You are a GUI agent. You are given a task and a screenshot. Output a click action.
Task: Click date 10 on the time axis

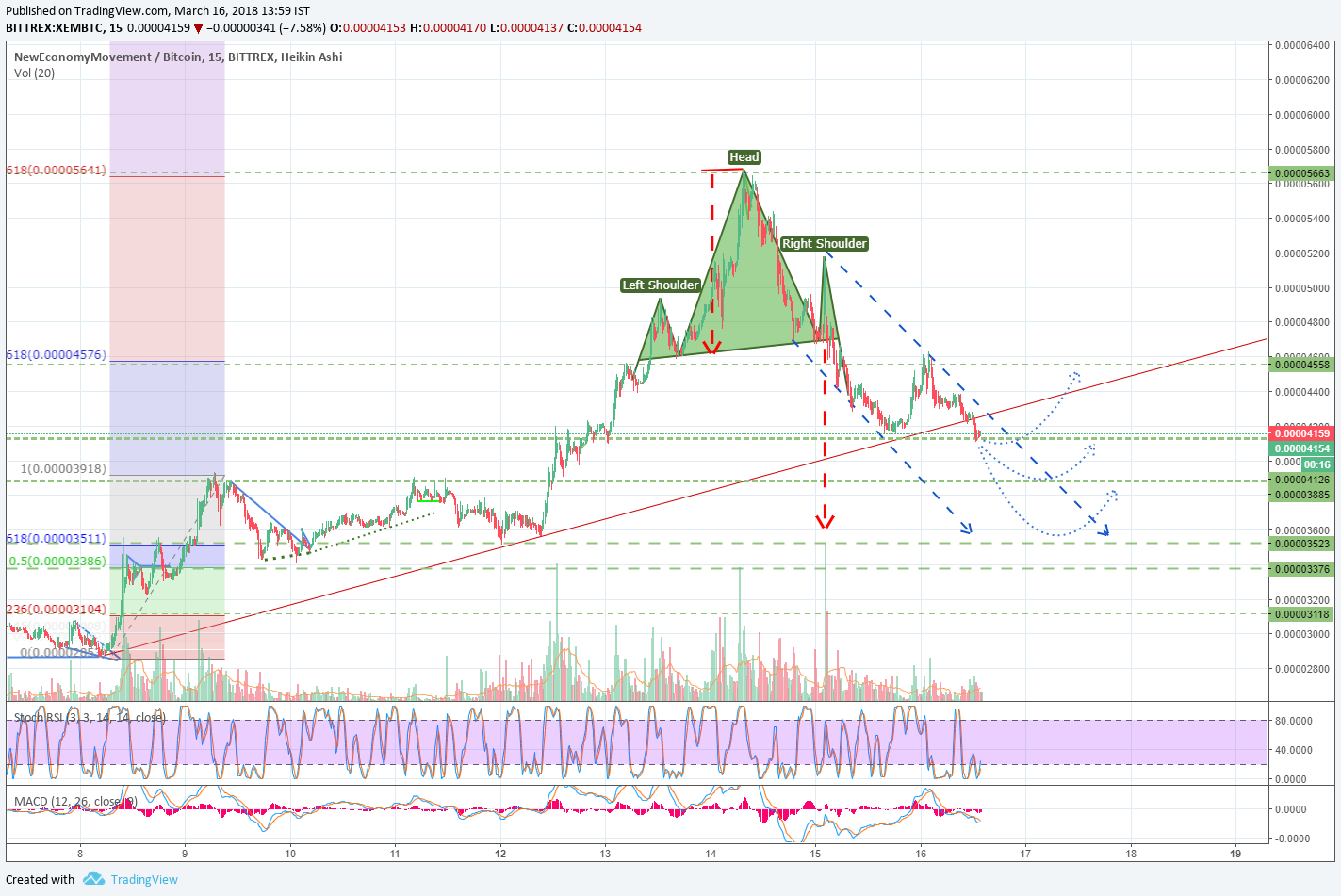(290, 854)
